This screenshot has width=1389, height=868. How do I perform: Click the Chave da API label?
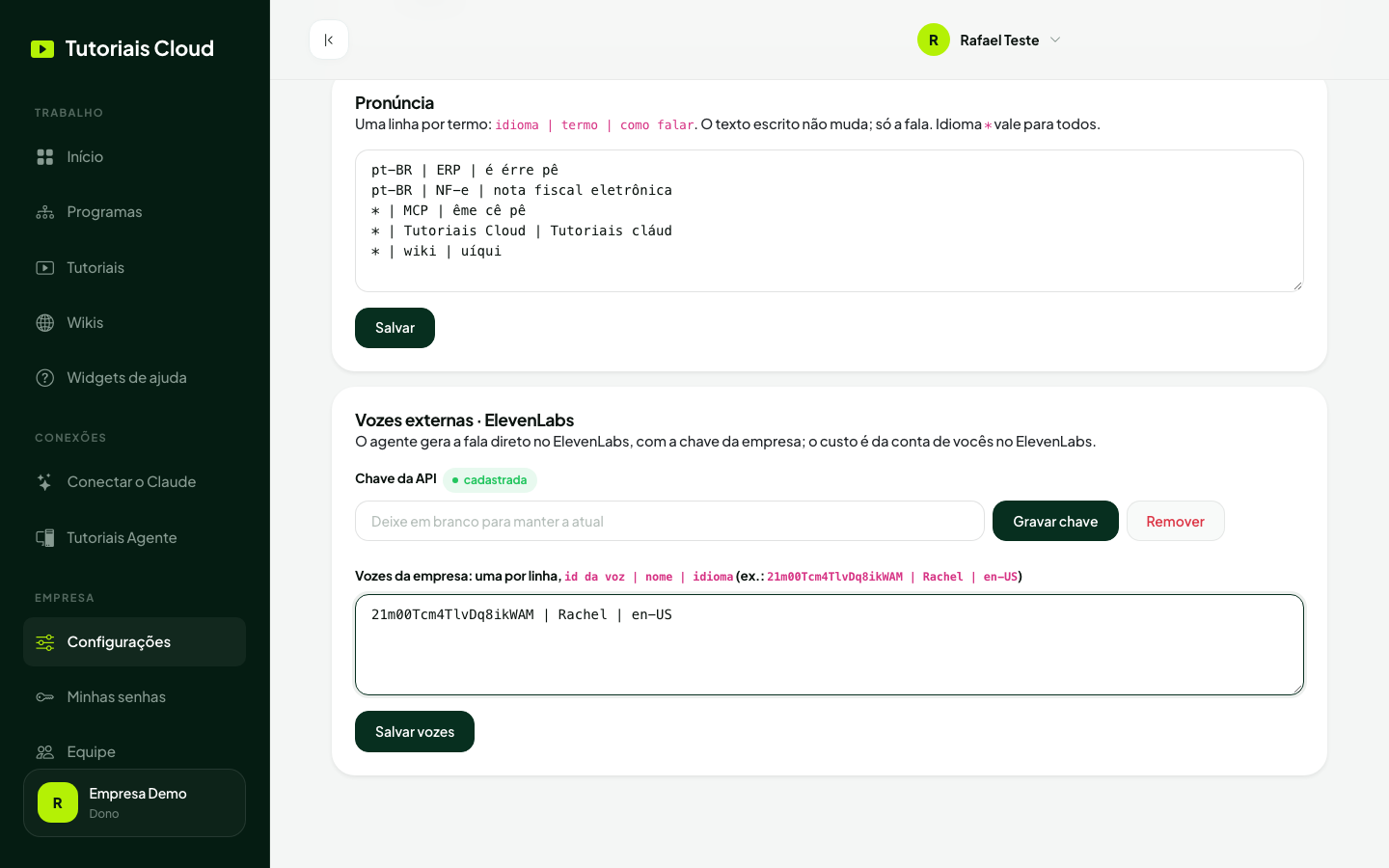395,479
